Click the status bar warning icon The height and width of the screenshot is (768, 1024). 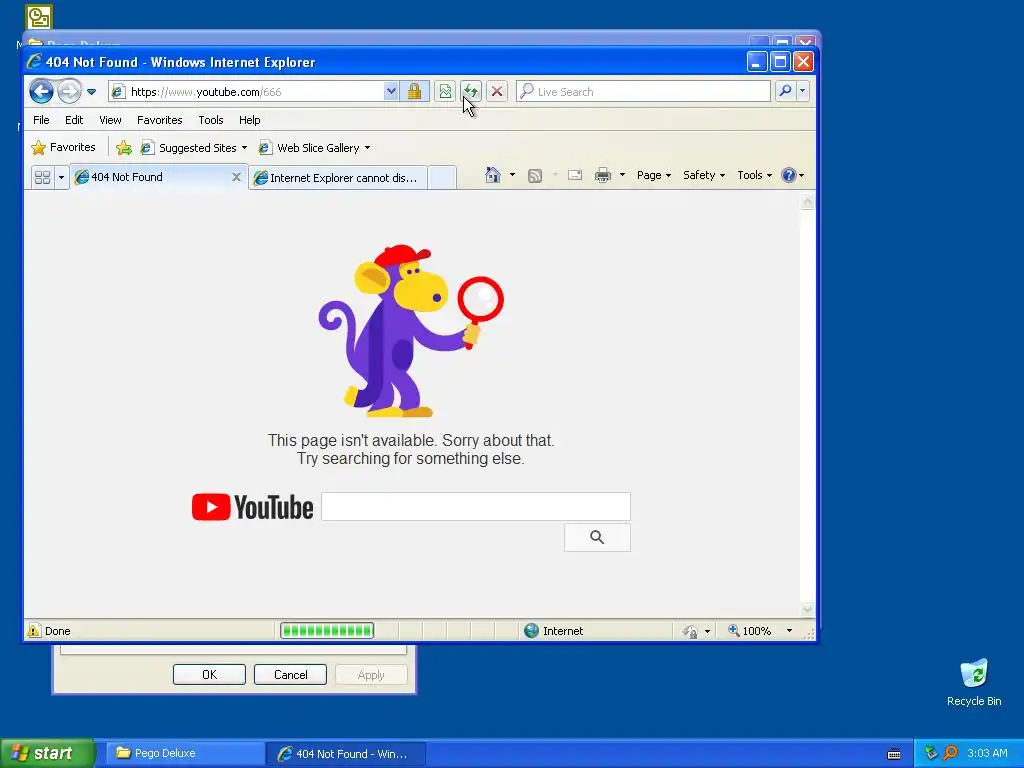click(33, 631)
